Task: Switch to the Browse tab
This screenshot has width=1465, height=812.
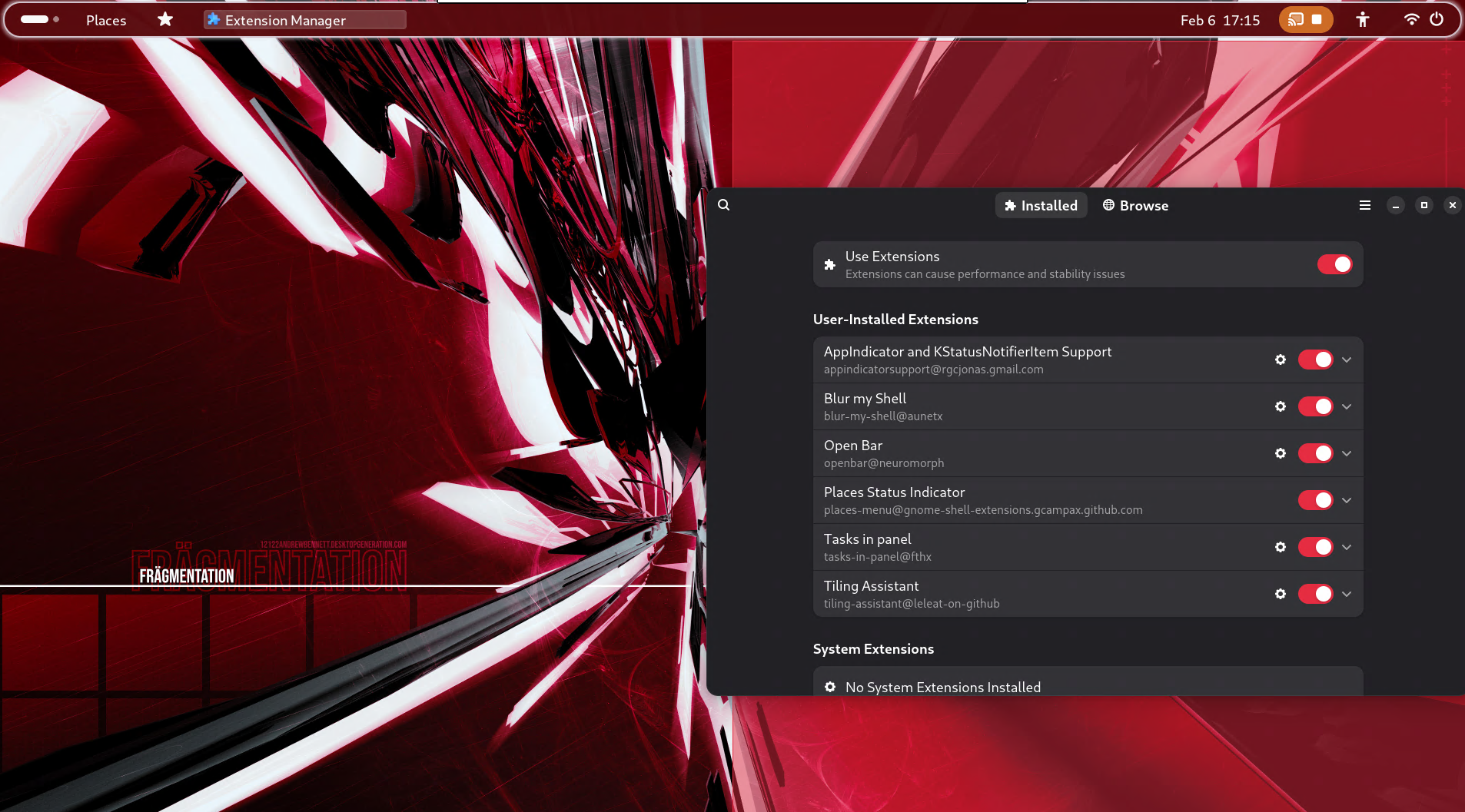Action: click(1135, 205)
